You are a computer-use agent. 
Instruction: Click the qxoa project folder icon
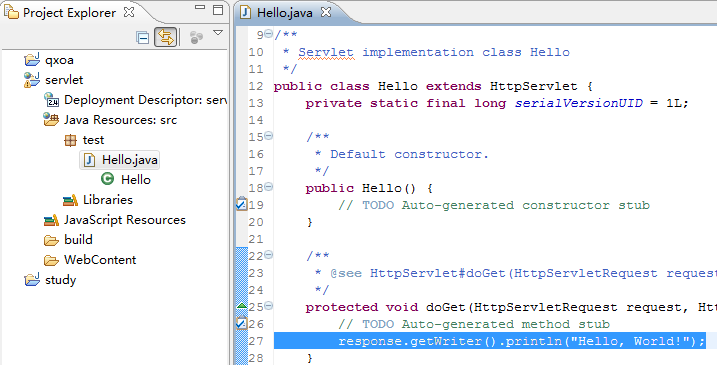[x=32, y=59]
